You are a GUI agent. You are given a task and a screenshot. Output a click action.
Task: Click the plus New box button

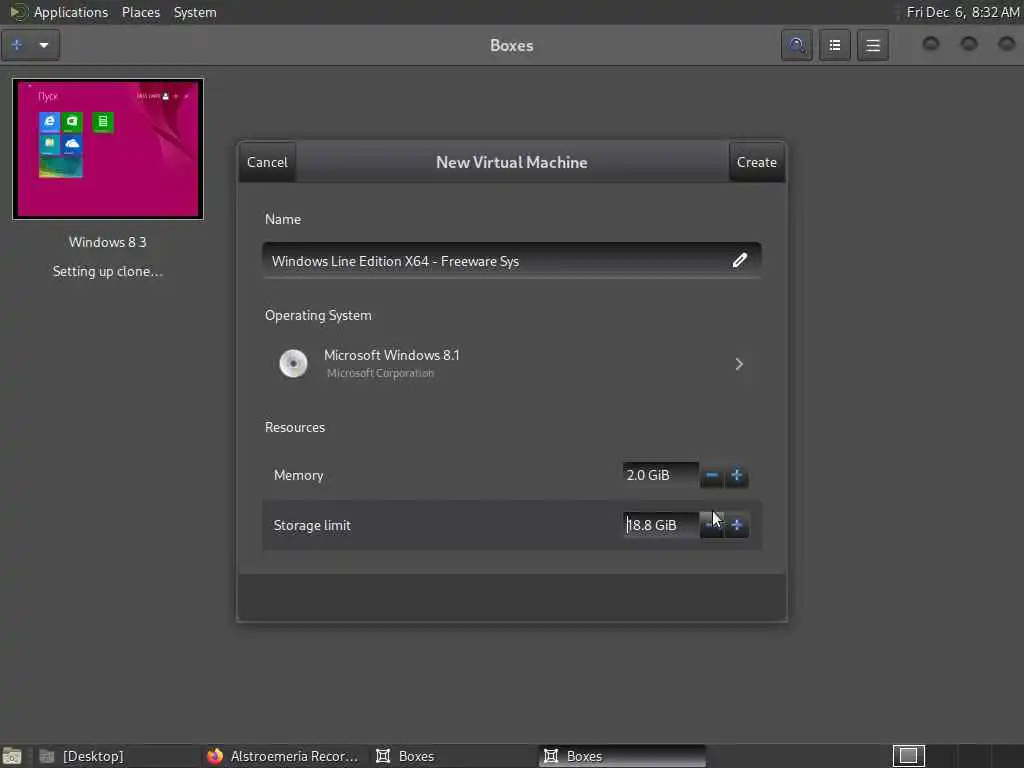[18, 45]
